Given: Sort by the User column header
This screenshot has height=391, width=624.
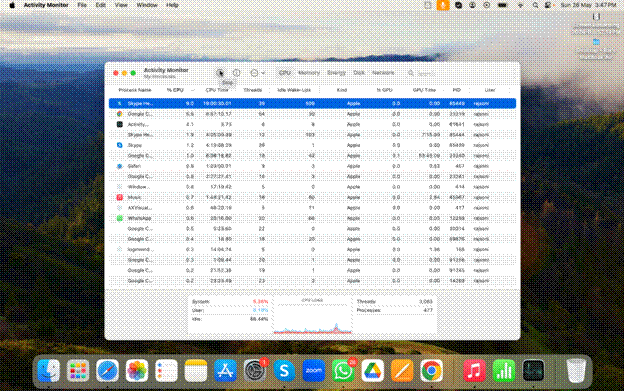Looking at the screenshot, I should [x=490, y=90].
